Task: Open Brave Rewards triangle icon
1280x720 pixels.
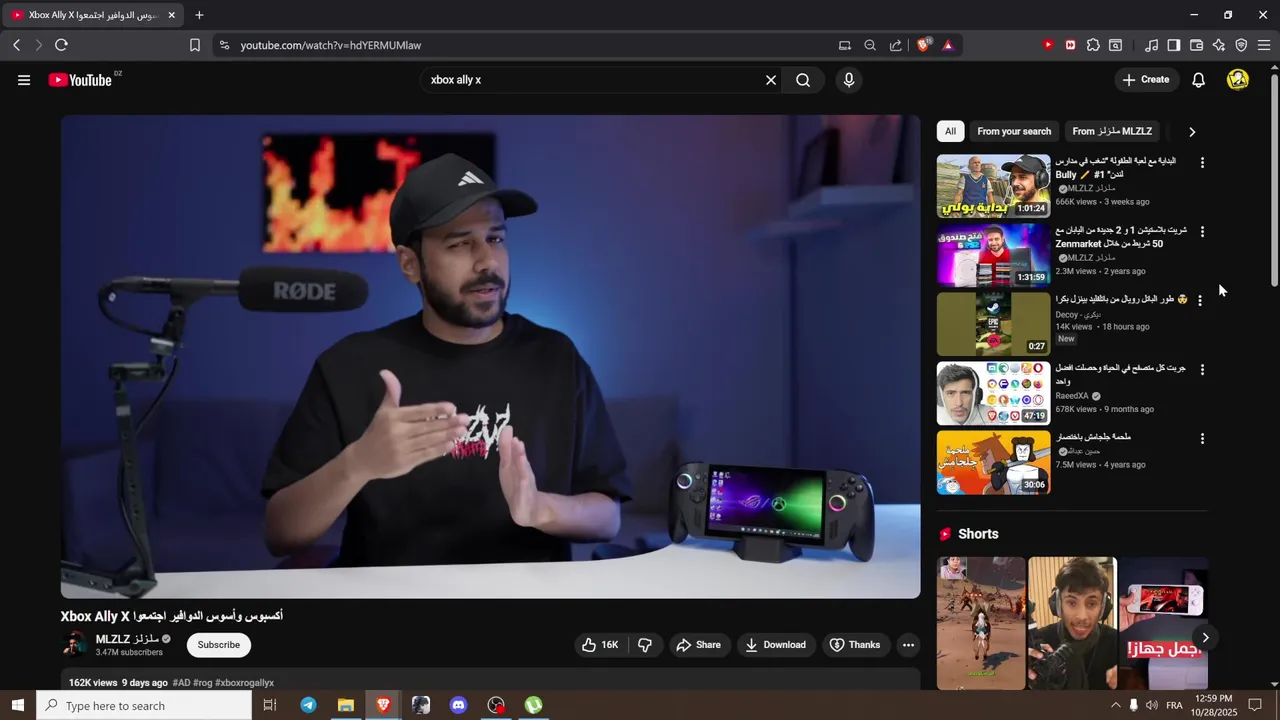Action: [948, 45]
